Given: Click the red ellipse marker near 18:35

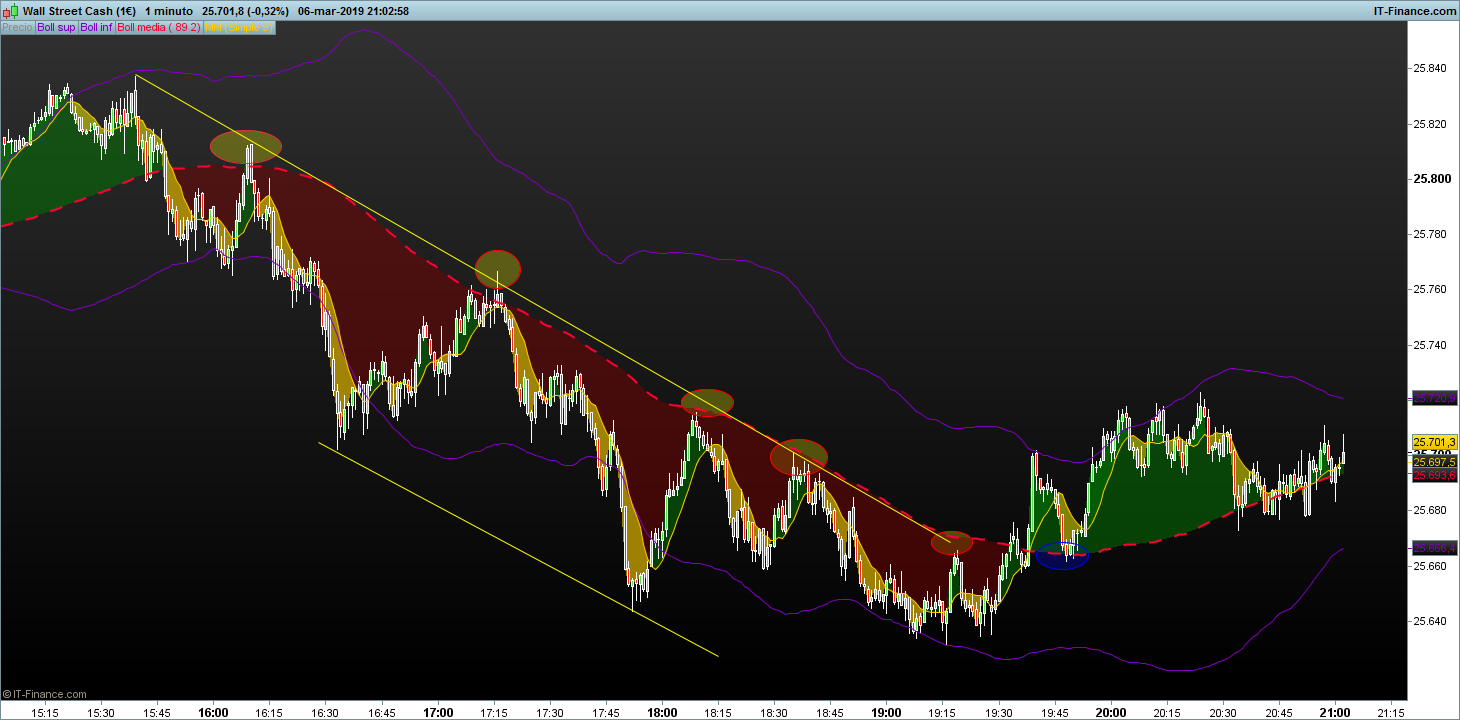Looking at the screenshot, I should pyautogui.click(x=798, y=457).
